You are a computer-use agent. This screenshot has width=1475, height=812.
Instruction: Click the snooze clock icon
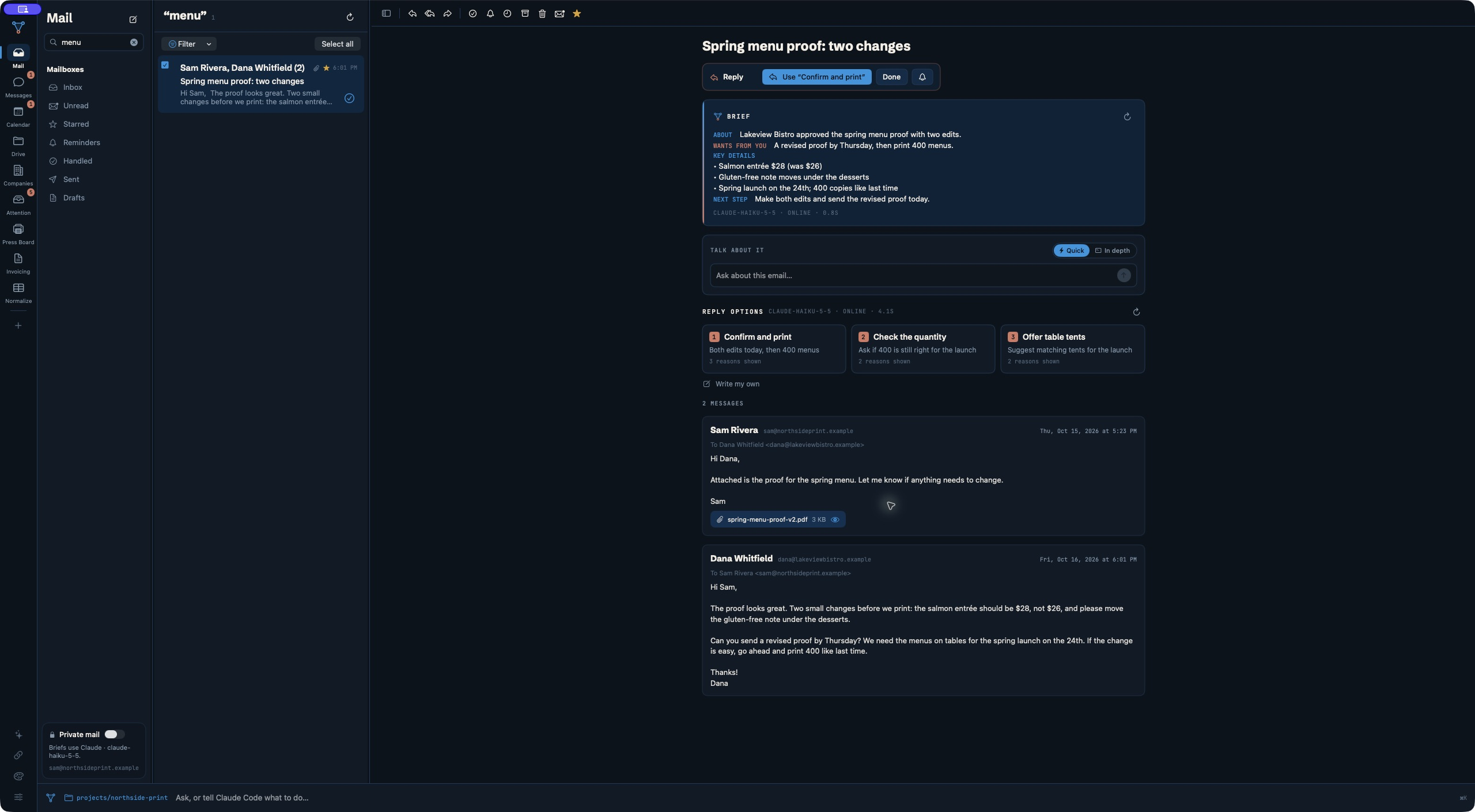click(507, 13)
